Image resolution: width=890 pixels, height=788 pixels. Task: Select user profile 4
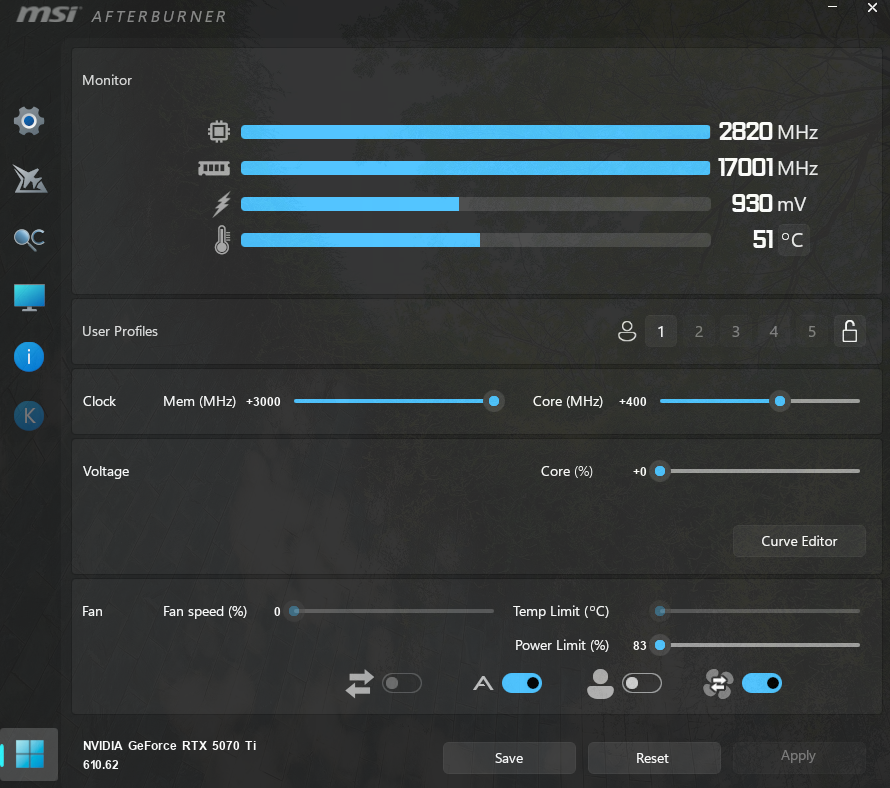point(774,331)
